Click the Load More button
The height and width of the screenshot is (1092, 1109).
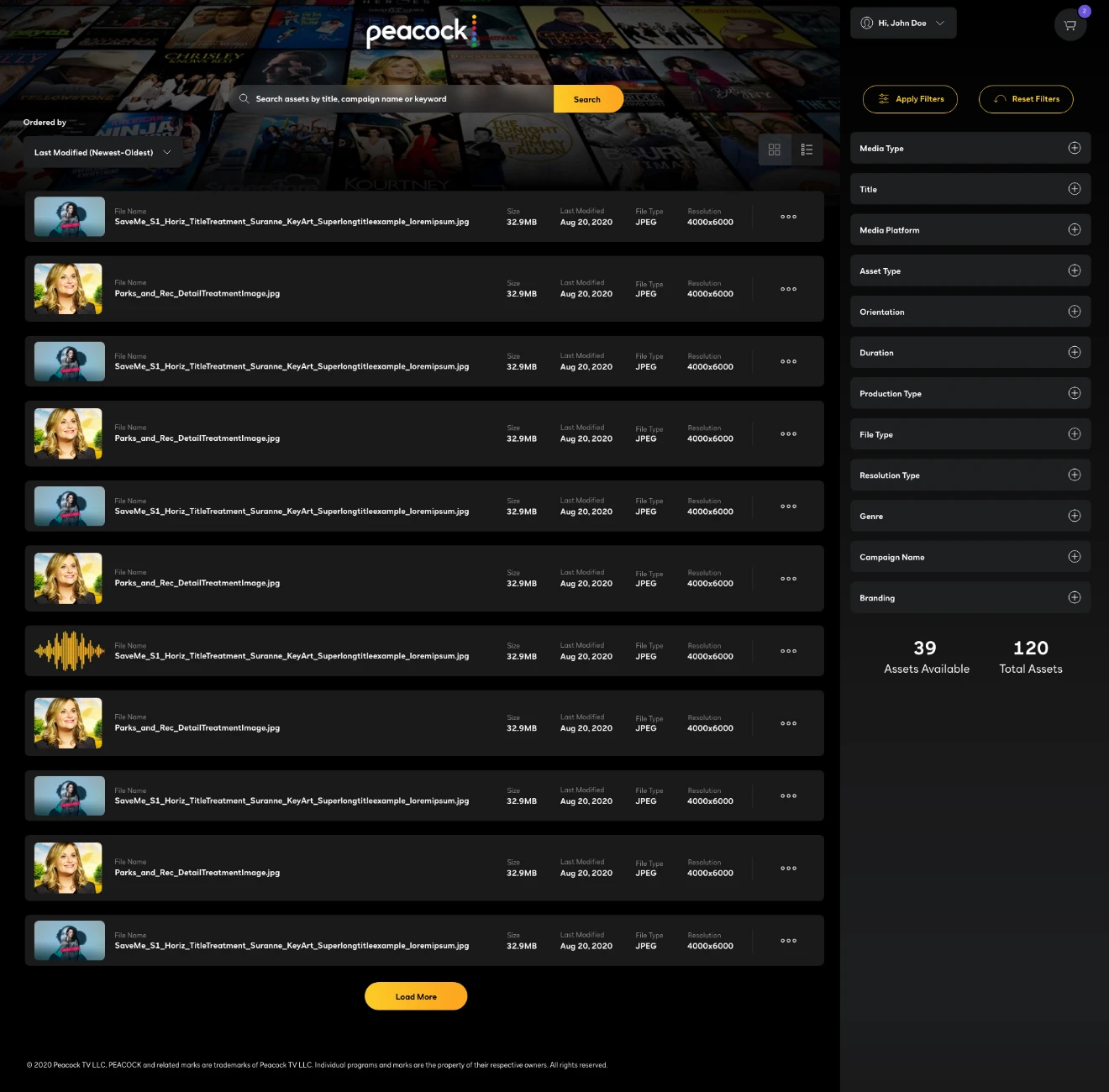416,996
